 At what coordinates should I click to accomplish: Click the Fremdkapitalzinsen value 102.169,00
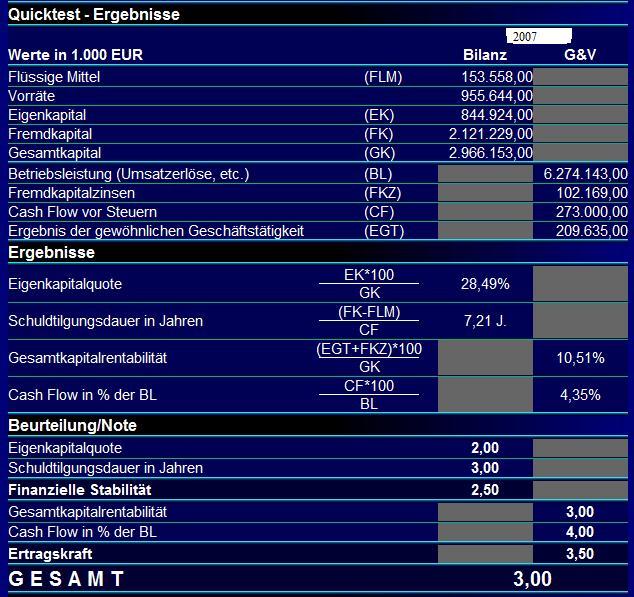(x=592, y=193)
